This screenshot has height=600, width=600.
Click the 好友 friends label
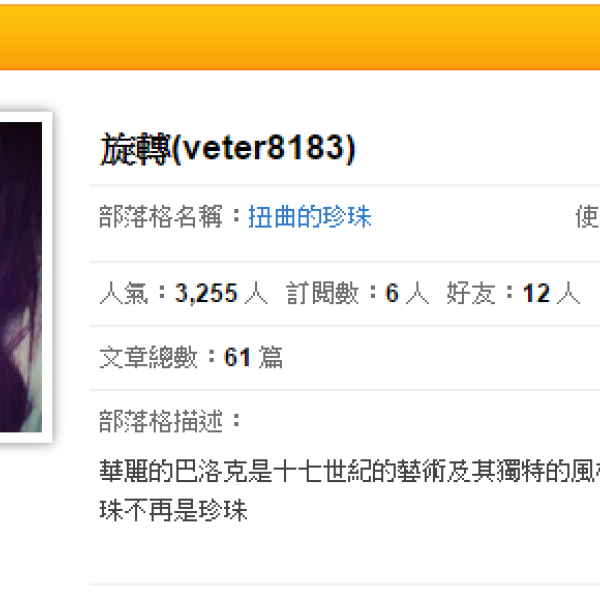tap(471, 293)
